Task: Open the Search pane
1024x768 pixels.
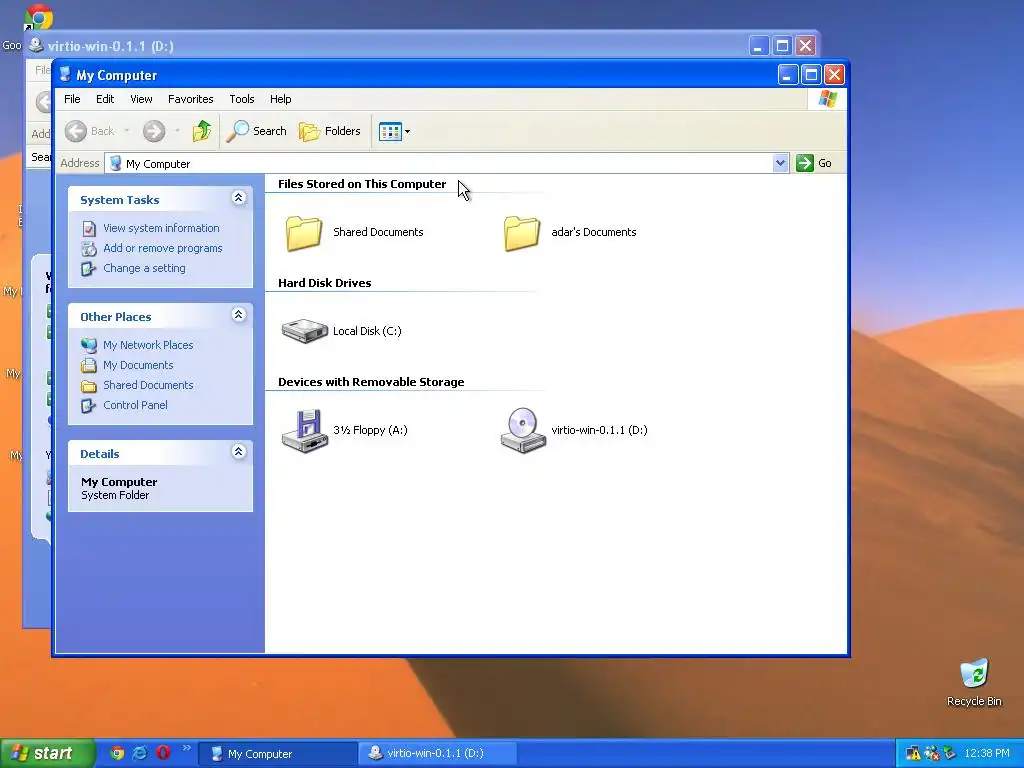Action: (x=257, y=131)
